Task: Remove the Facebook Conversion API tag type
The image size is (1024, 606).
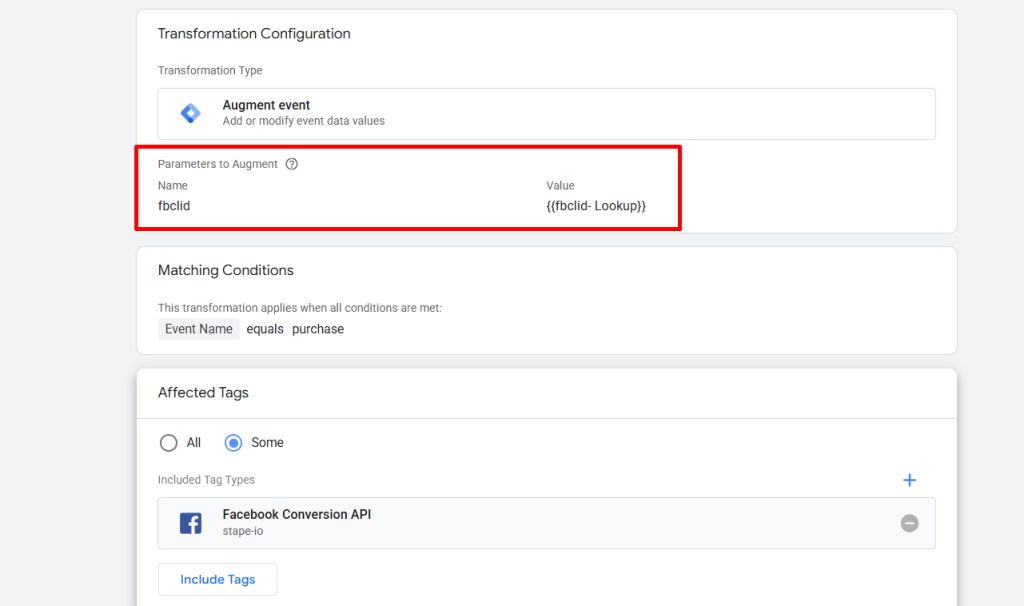Action: coord(909,523)
